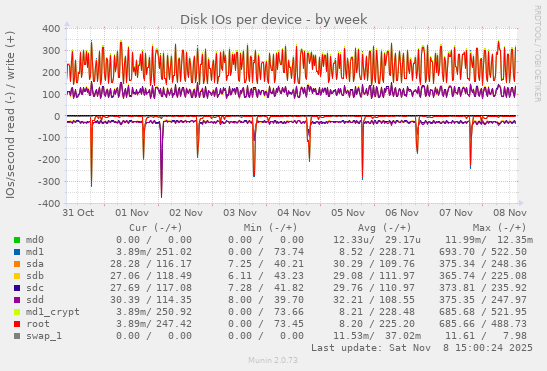The image size is (547, 371).
Task: Click sda current value 28.28 / 116.17
Action: 151,264
